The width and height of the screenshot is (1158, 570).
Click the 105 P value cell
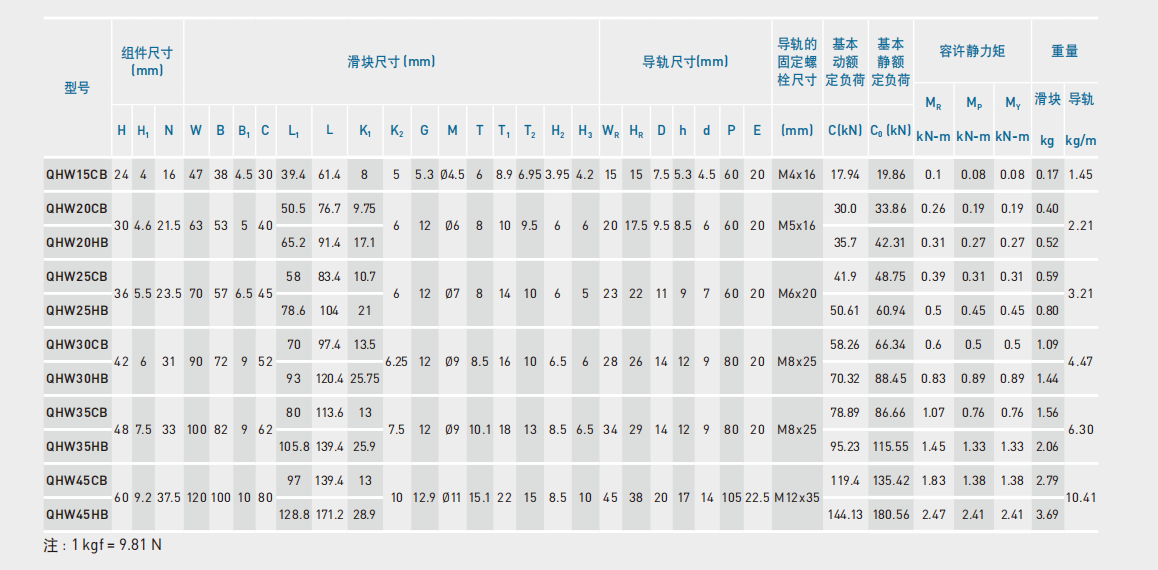[x=731, y=498]
